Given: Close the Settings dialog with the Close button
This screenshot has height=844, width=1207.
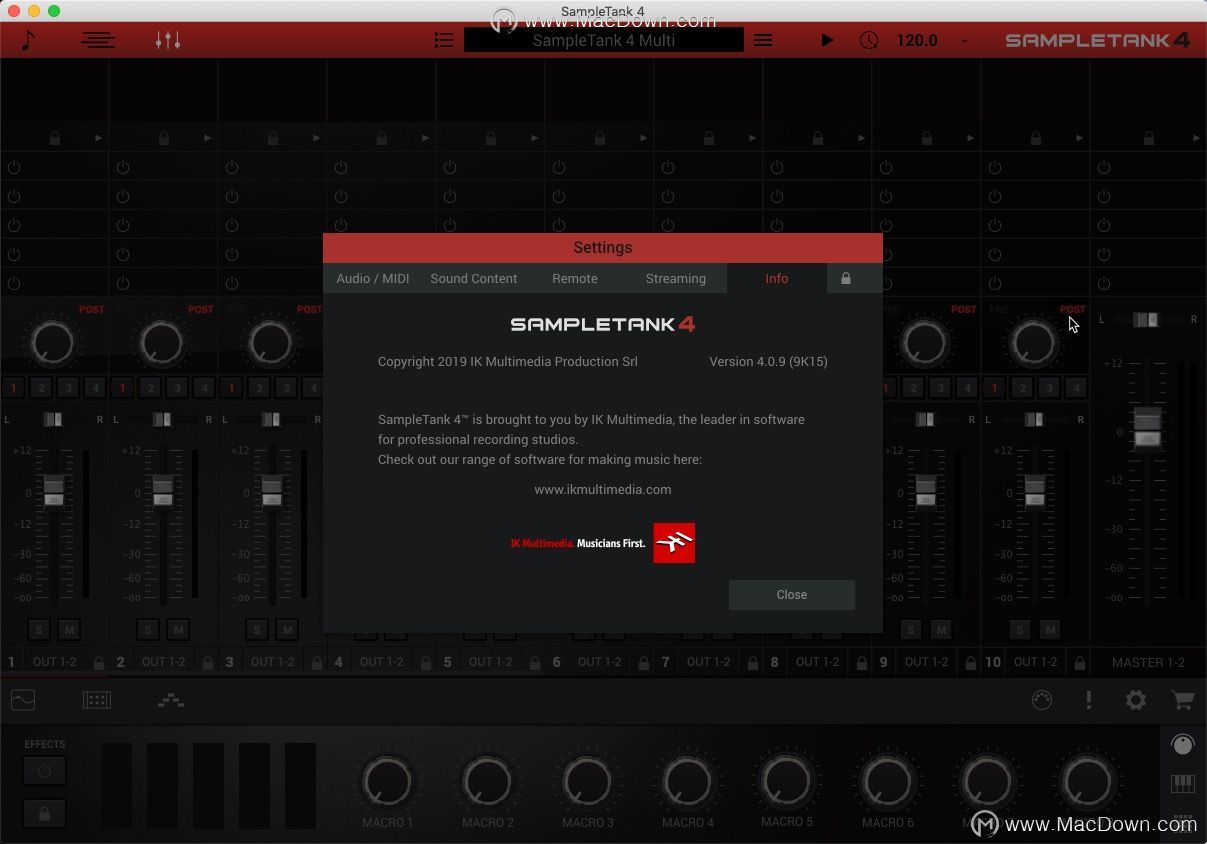Looking at the screenshot, I should pyautogui.click(x=792, y=595).
